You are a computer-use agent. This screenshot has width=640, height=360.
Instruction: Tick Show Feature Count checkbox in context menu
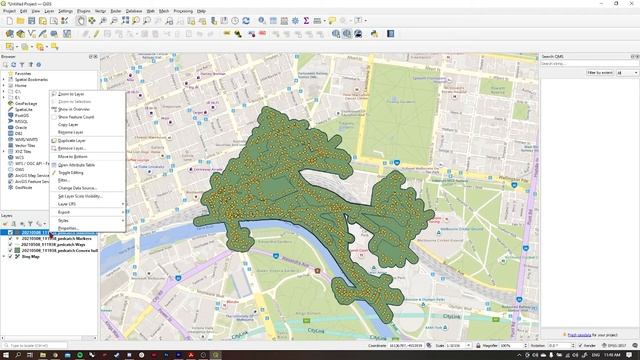[54, 117]
